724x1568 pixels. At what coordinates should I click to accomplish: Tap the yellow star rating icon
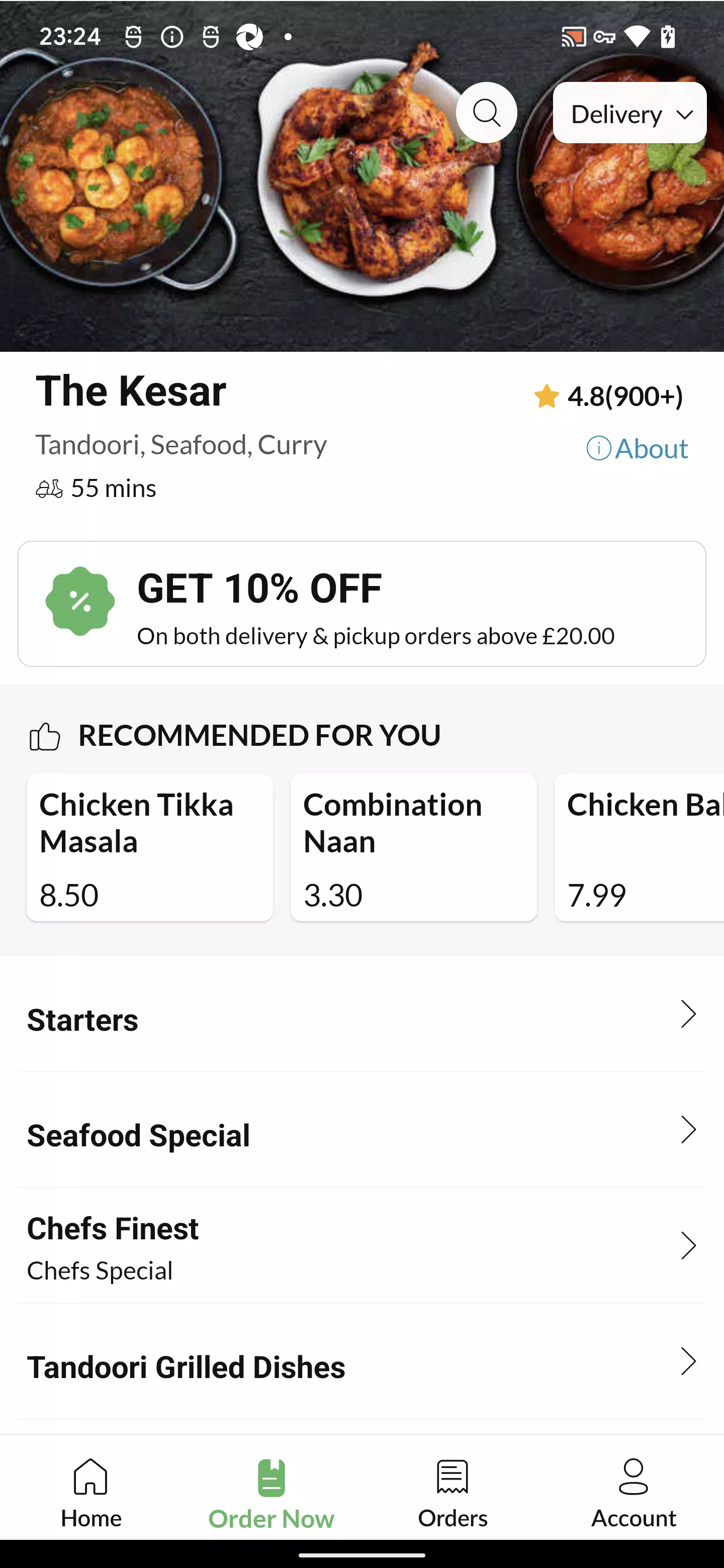coord(546,396)
